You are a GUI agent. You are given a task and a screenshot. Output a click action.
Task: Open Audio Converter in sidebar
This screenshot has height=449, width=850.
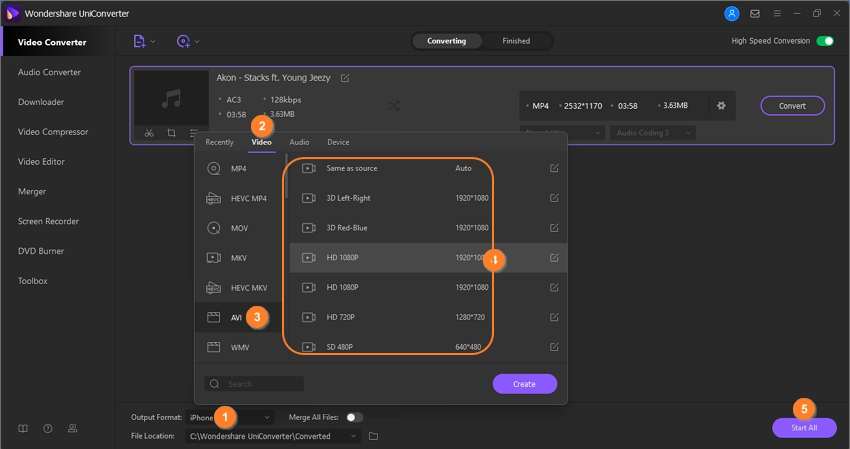pyautogui.click(x=49, y=72)
